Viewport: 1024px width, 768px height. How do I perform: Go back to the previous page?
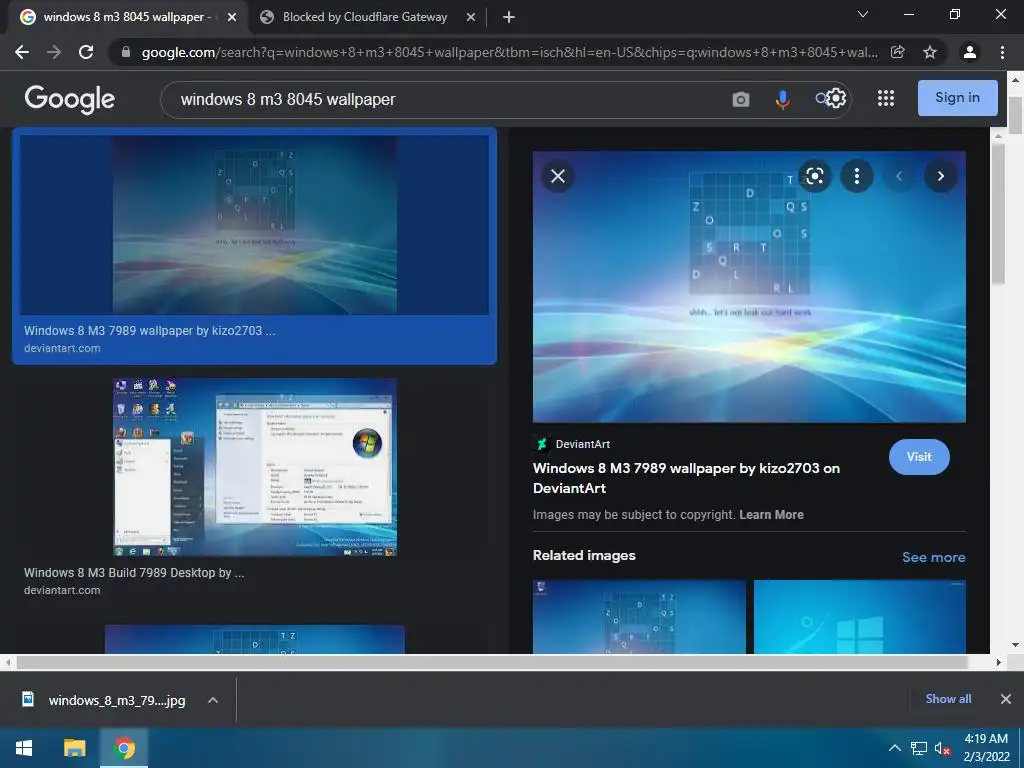point(22,52)
